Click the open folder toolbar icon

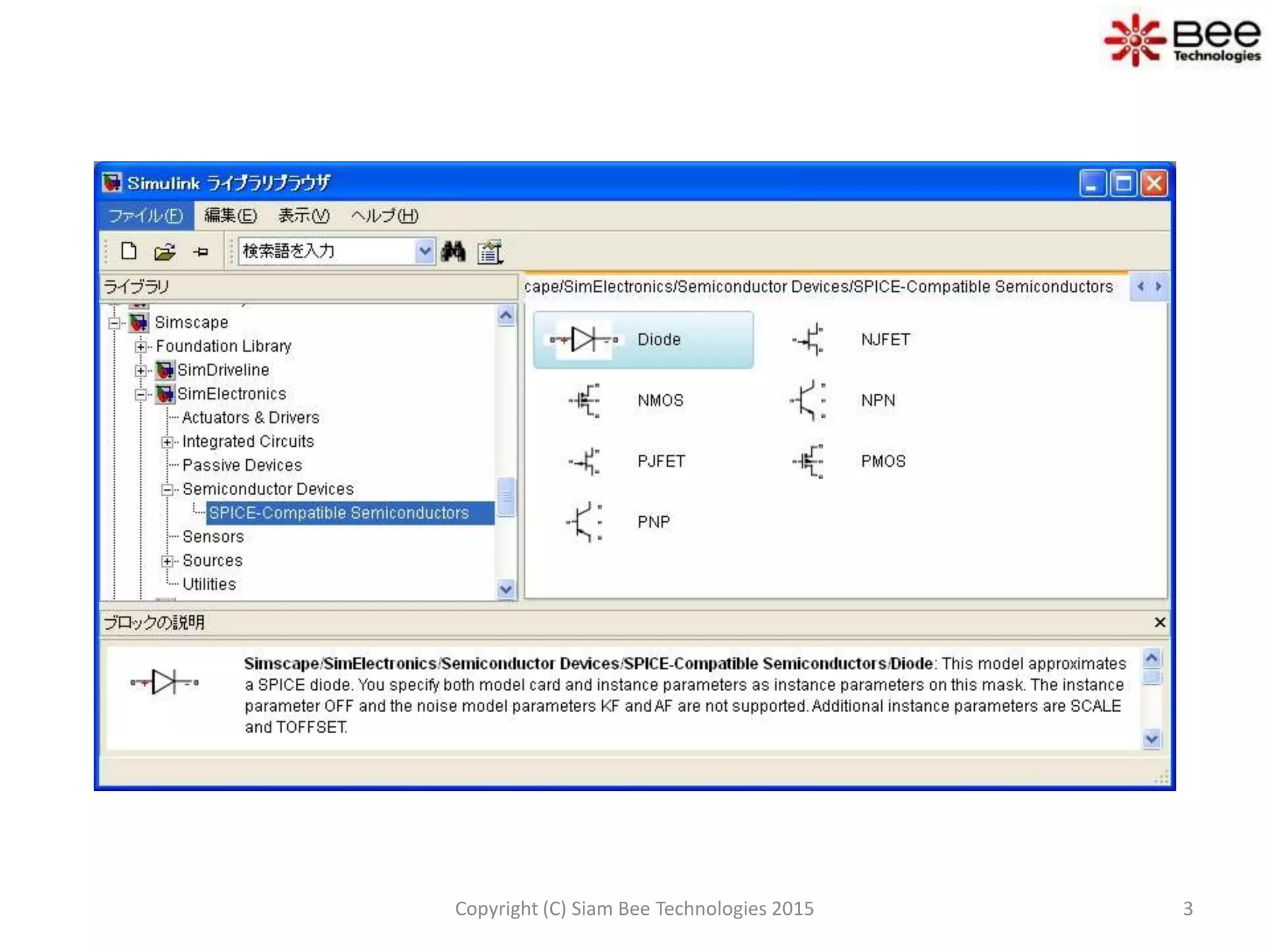tap(165, 252)
